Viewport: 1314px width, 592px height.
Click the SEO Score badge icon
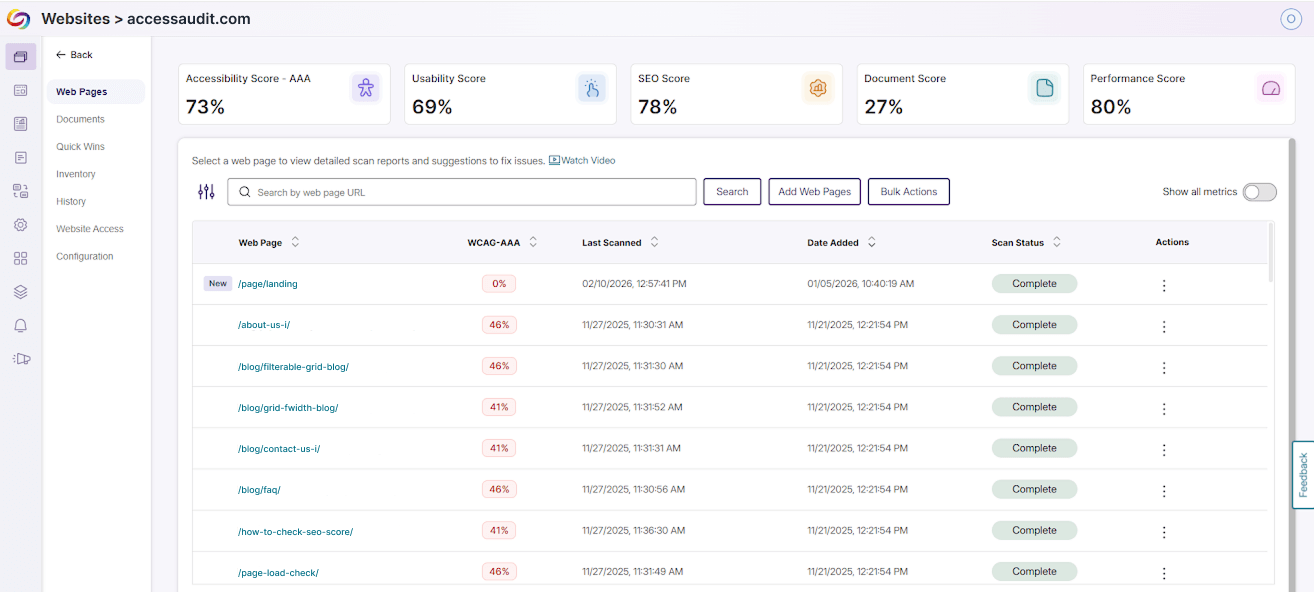pyautogui.click(x=819, y=89)
